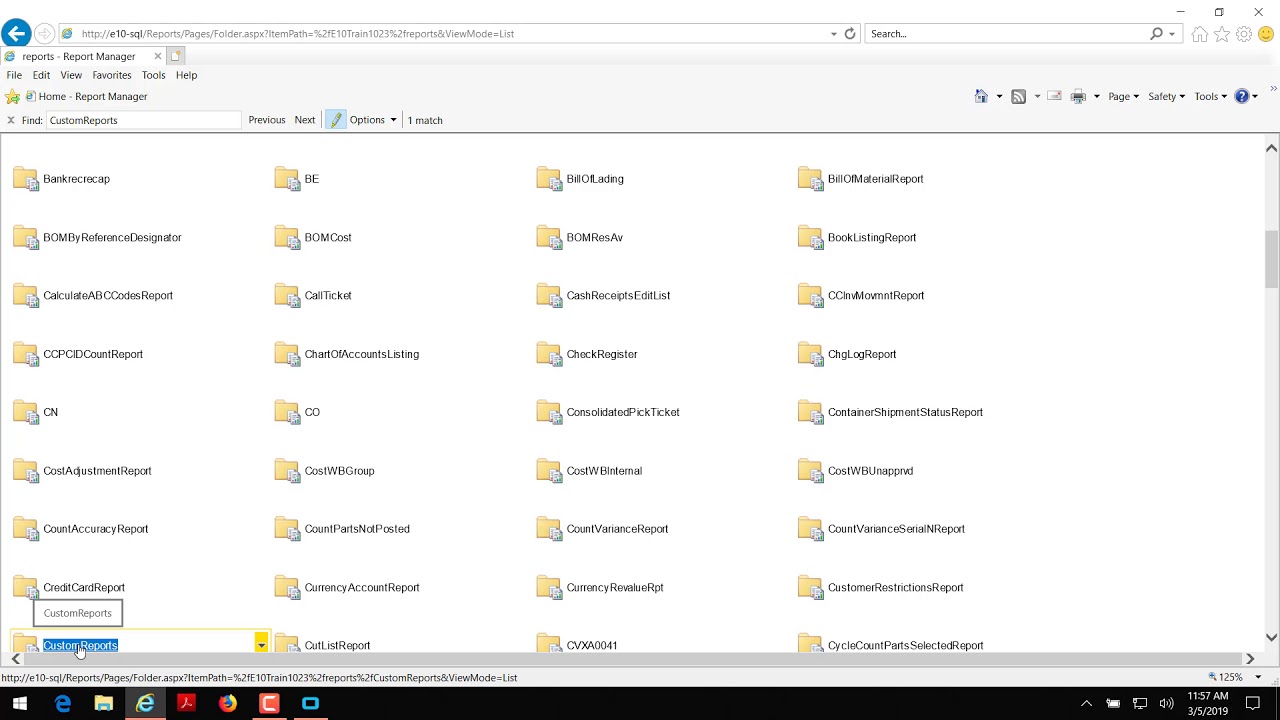The image size is (1280, 720).
Task: Click the vertical scrollbar thumb
Action: pos(1271,259)
